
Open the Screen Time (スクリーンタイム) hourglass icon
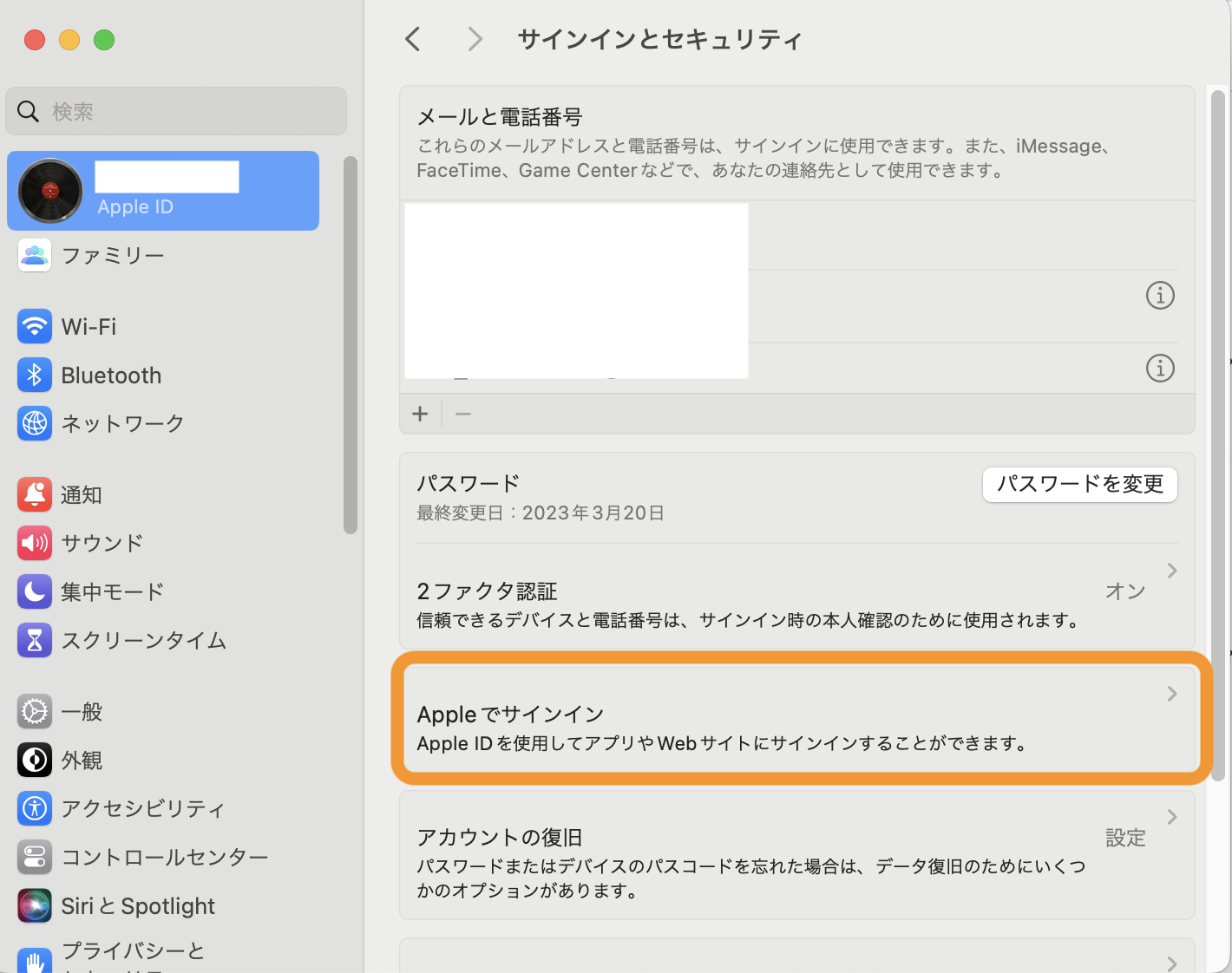[35, 640]
